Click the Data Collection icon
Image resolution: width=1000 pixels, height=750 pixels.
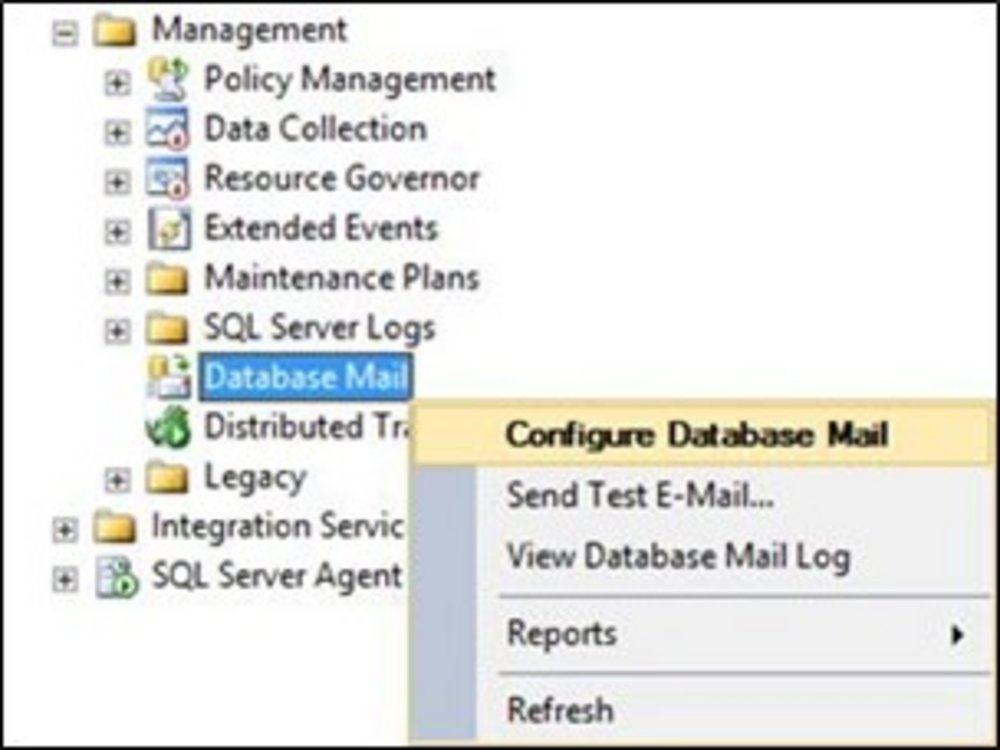[167, 129]
